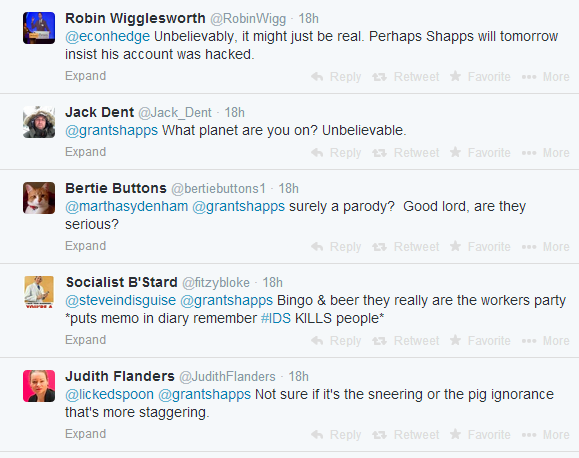Screen dimensions: 579x458
Task: Favorite Bertie Buttons' tweet
Action: [x=480, y=246]
